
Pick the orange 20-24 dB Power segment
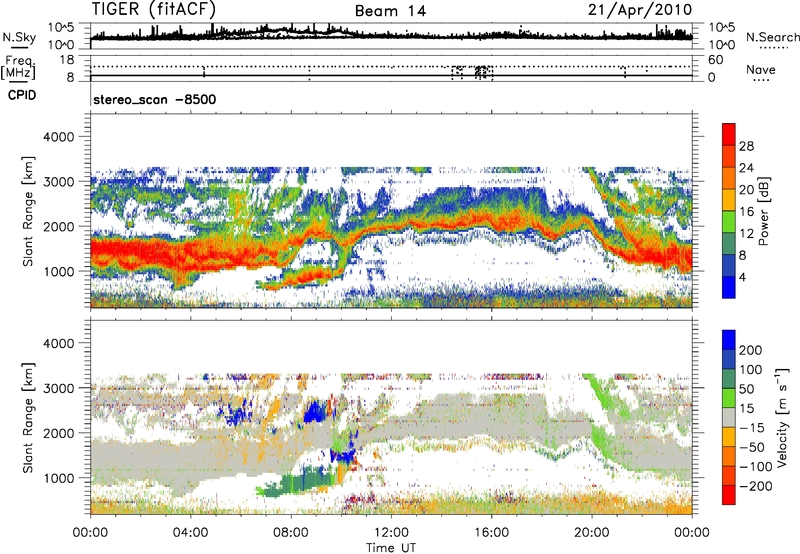tap(729, 178)
